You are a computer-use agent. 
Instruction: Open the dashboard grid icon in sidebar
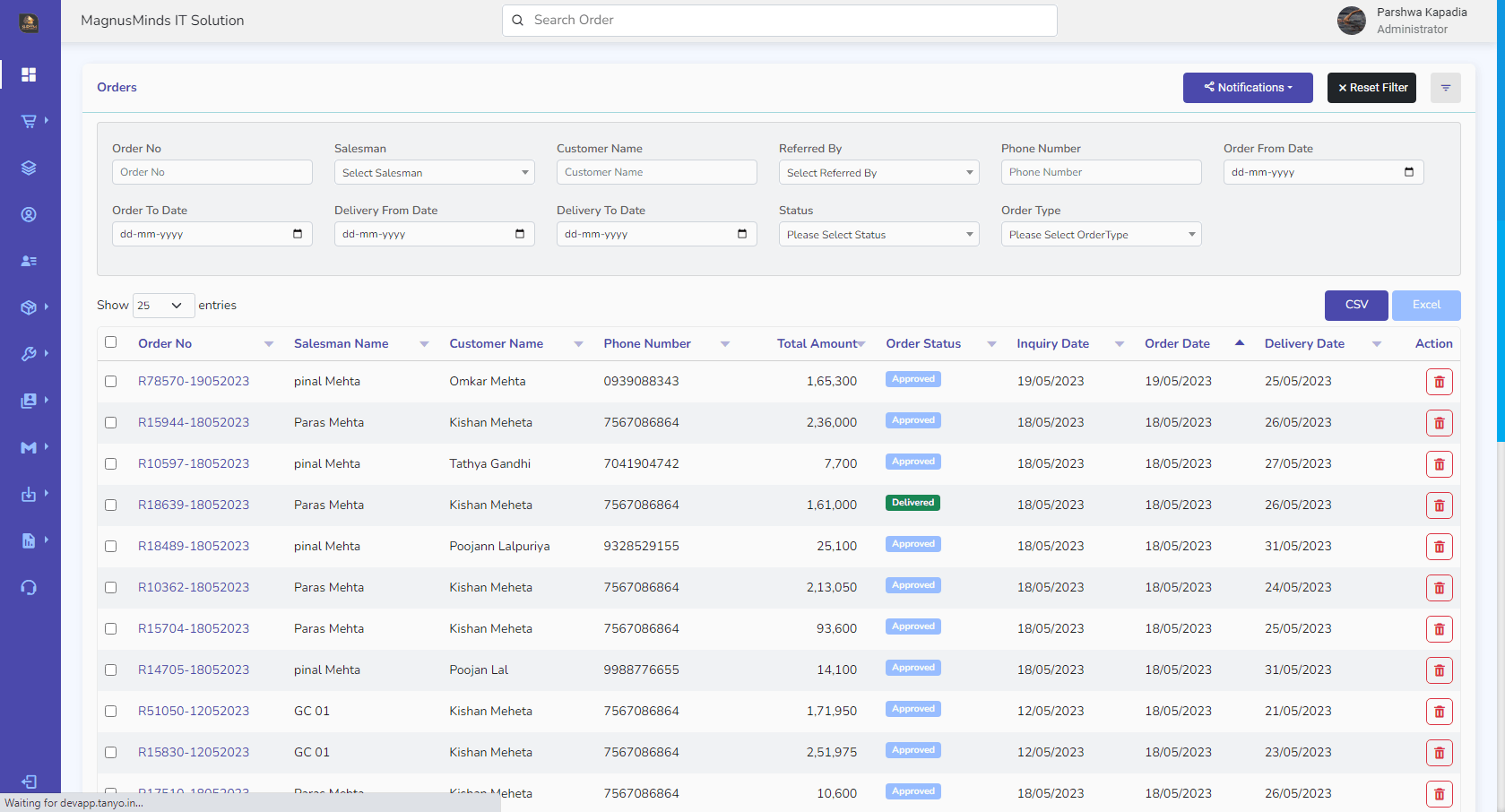[29, 74]
